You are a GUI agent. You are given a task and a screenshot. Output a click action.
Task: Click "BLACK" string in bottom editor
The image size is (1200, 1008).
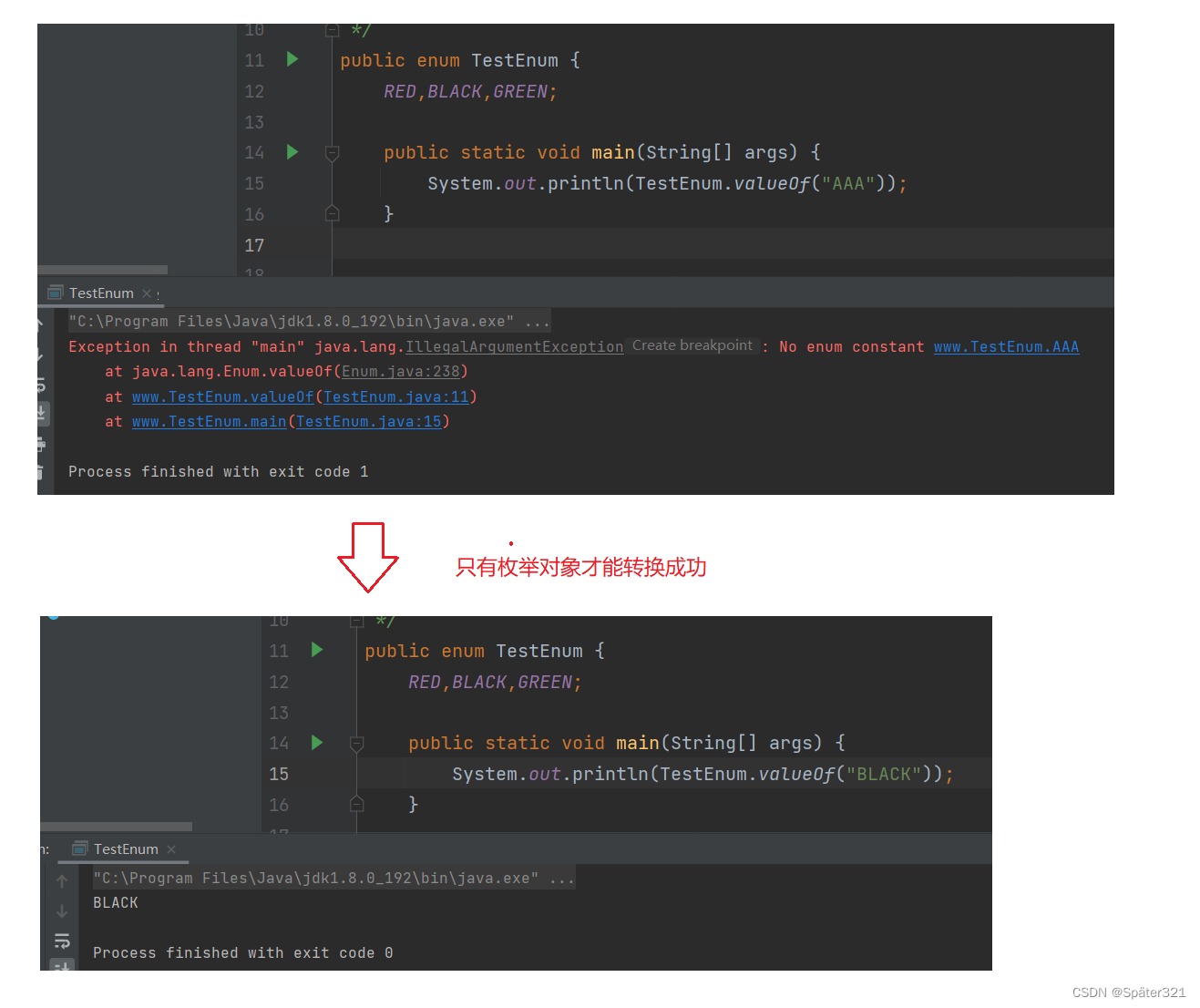click(x=884, y=774)
